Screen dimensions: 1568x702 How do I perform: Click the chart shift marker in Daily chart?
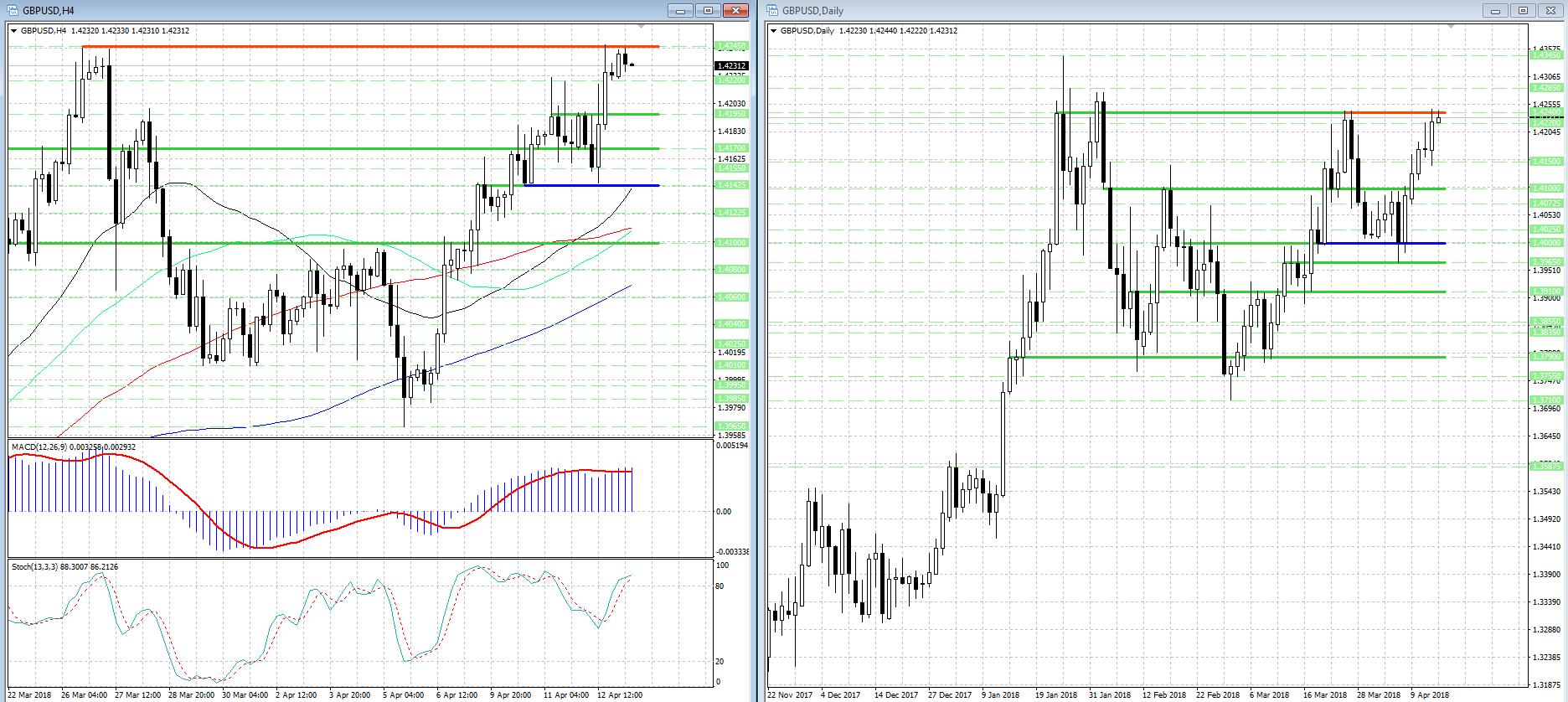tap(1451, 26)
